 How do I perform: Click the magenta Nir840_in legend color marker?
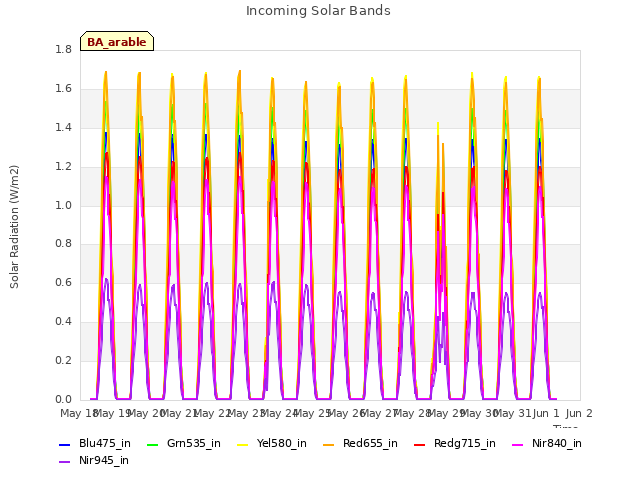(518, 444)
